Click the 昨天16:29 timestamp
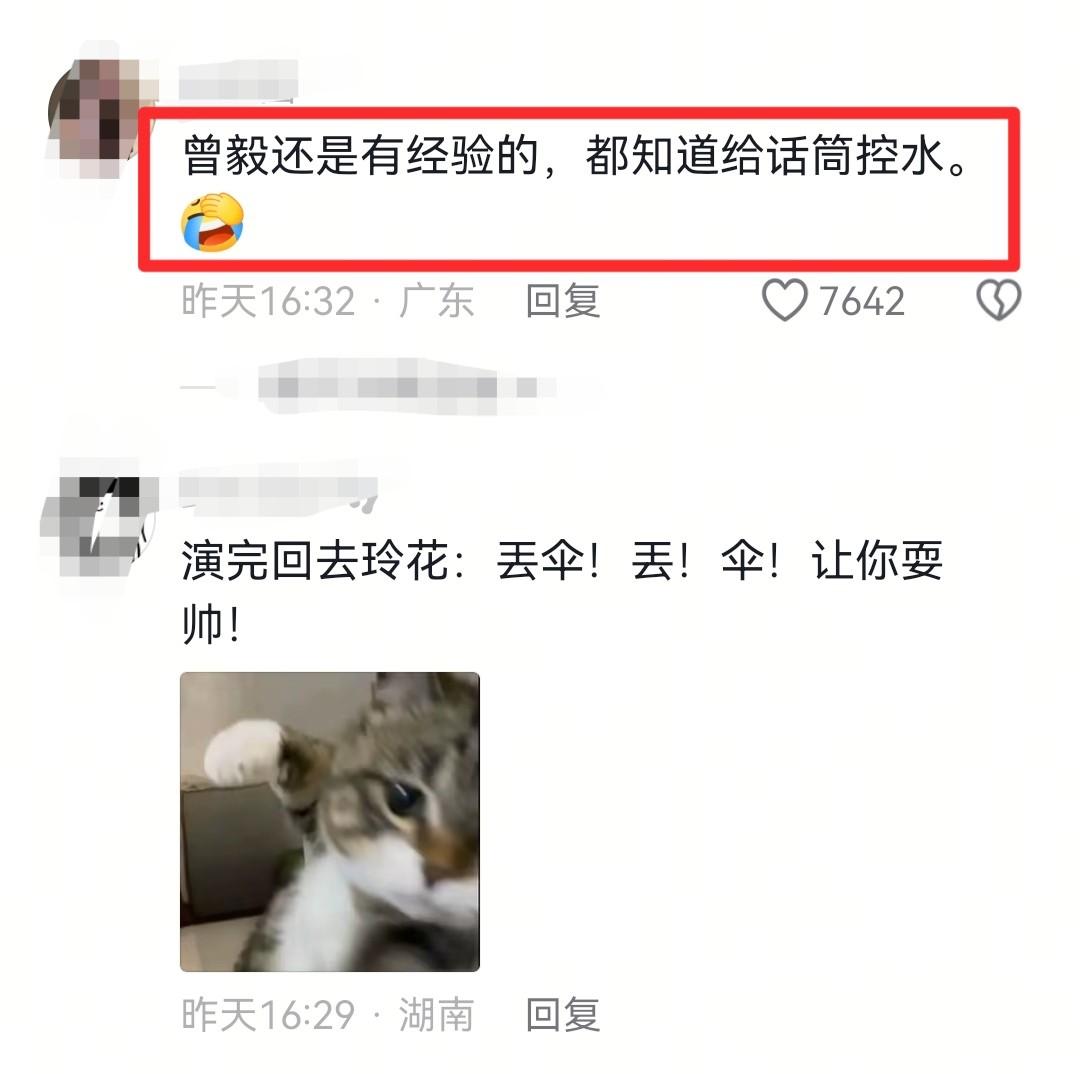This screenshot has height=1074, width=1080. click(x=269, y=1014)
